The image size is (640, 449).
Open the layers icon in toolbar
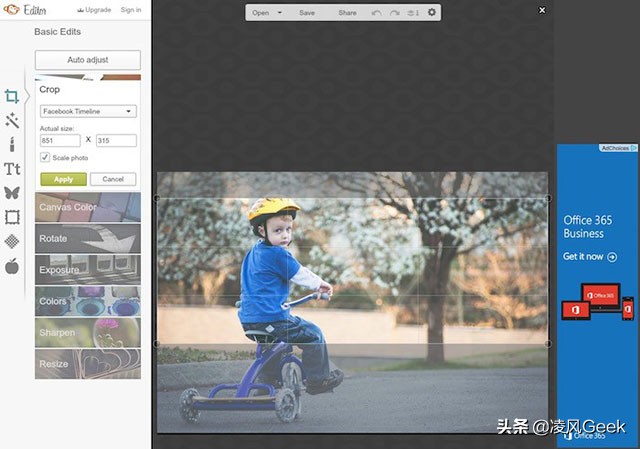click(413, 13)
